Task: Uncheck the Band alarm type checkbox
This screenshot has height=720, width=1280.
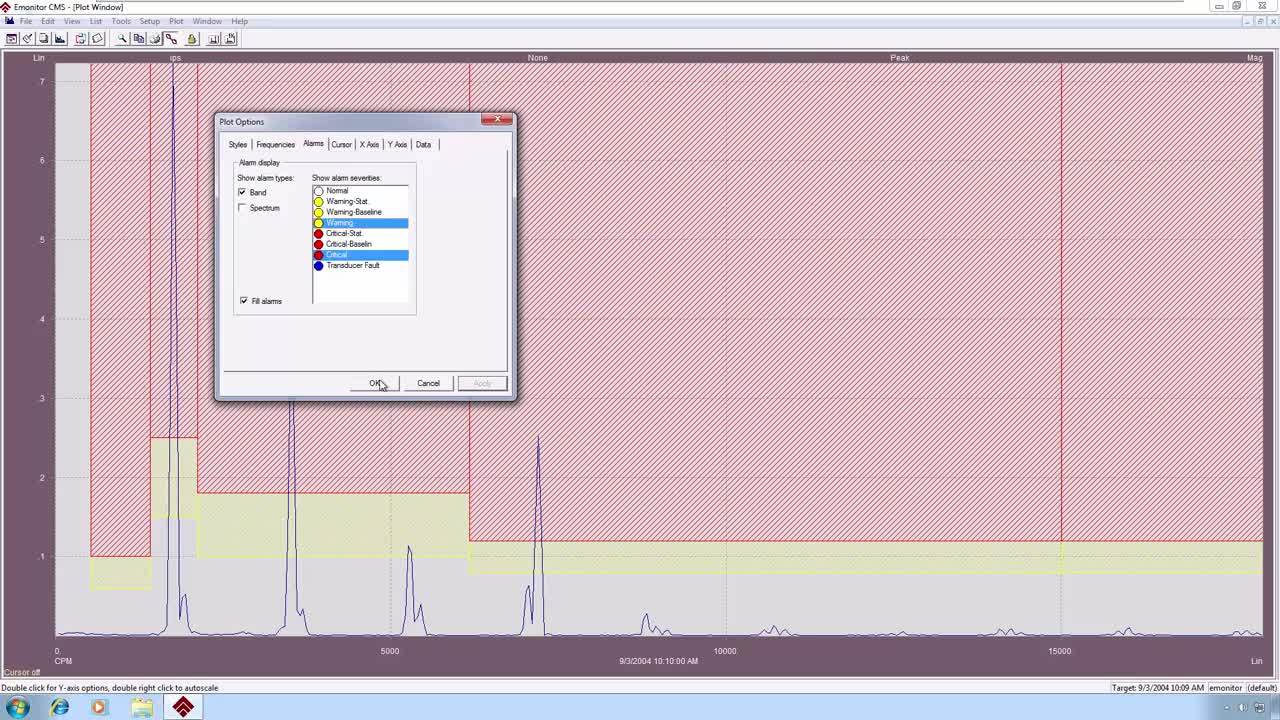Action: point(242,192)
